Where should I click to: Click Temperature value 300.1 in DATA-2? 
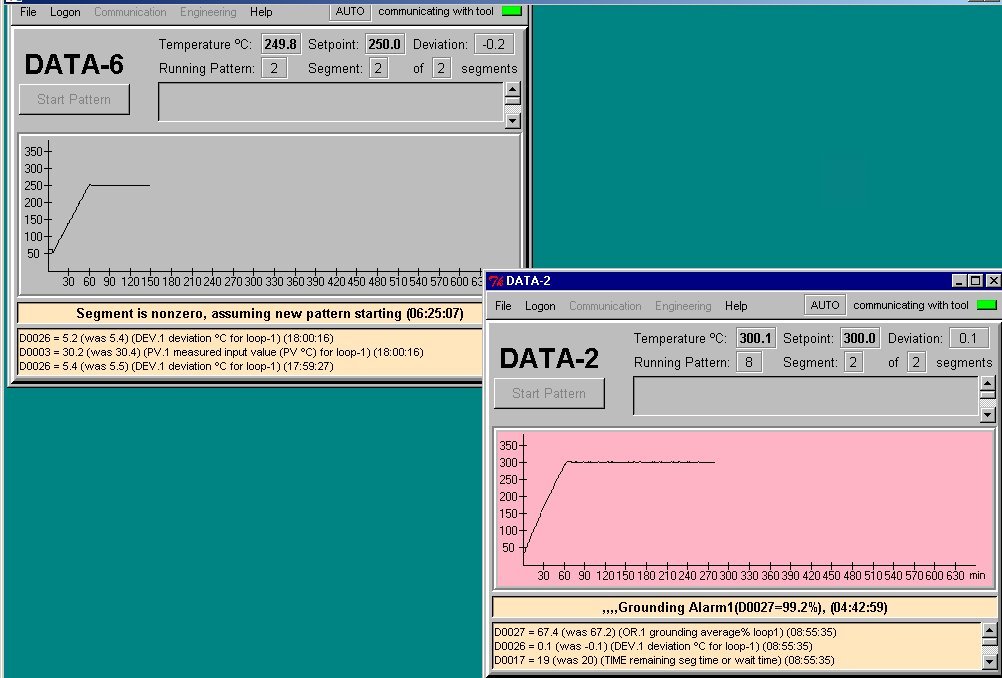point(755,338)
